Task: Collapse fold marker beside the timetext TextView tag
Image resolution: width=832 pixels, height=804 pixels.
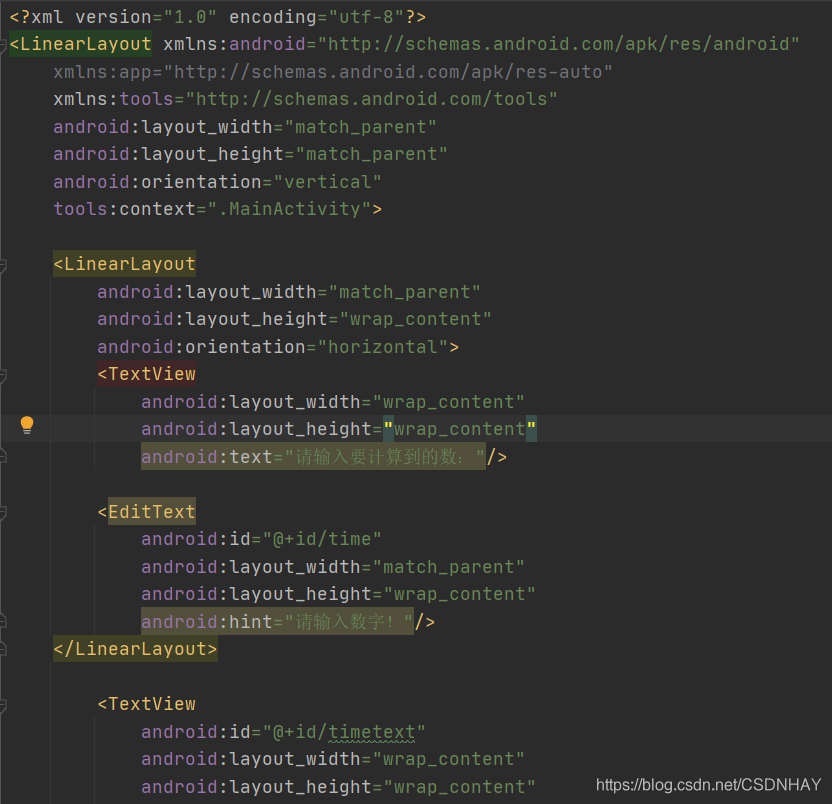Action: [2, 705]
